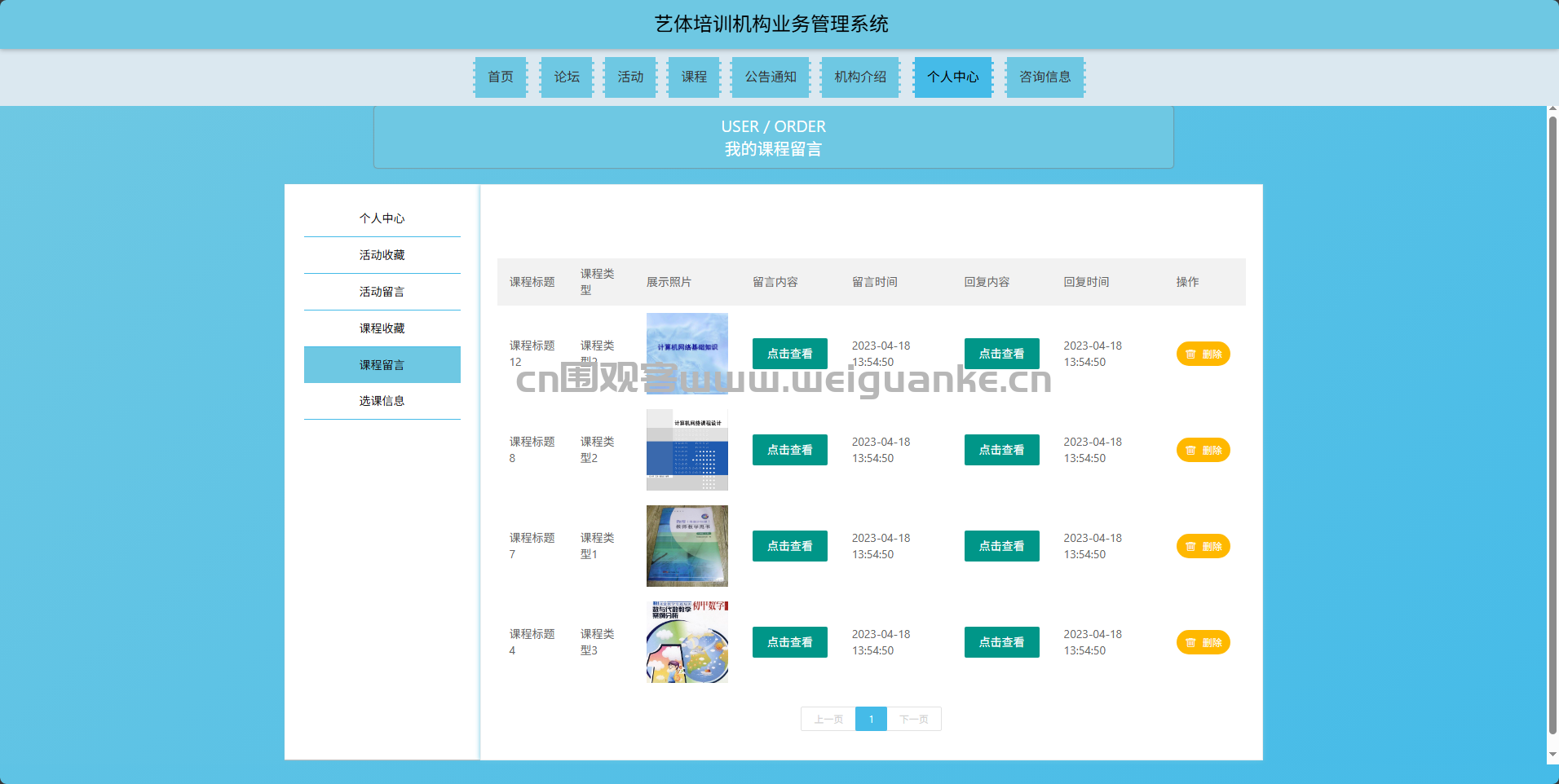This screenshot has width=1559, height=784.
Task: Delete the 课程标题4 message row
Action: 1203,642
